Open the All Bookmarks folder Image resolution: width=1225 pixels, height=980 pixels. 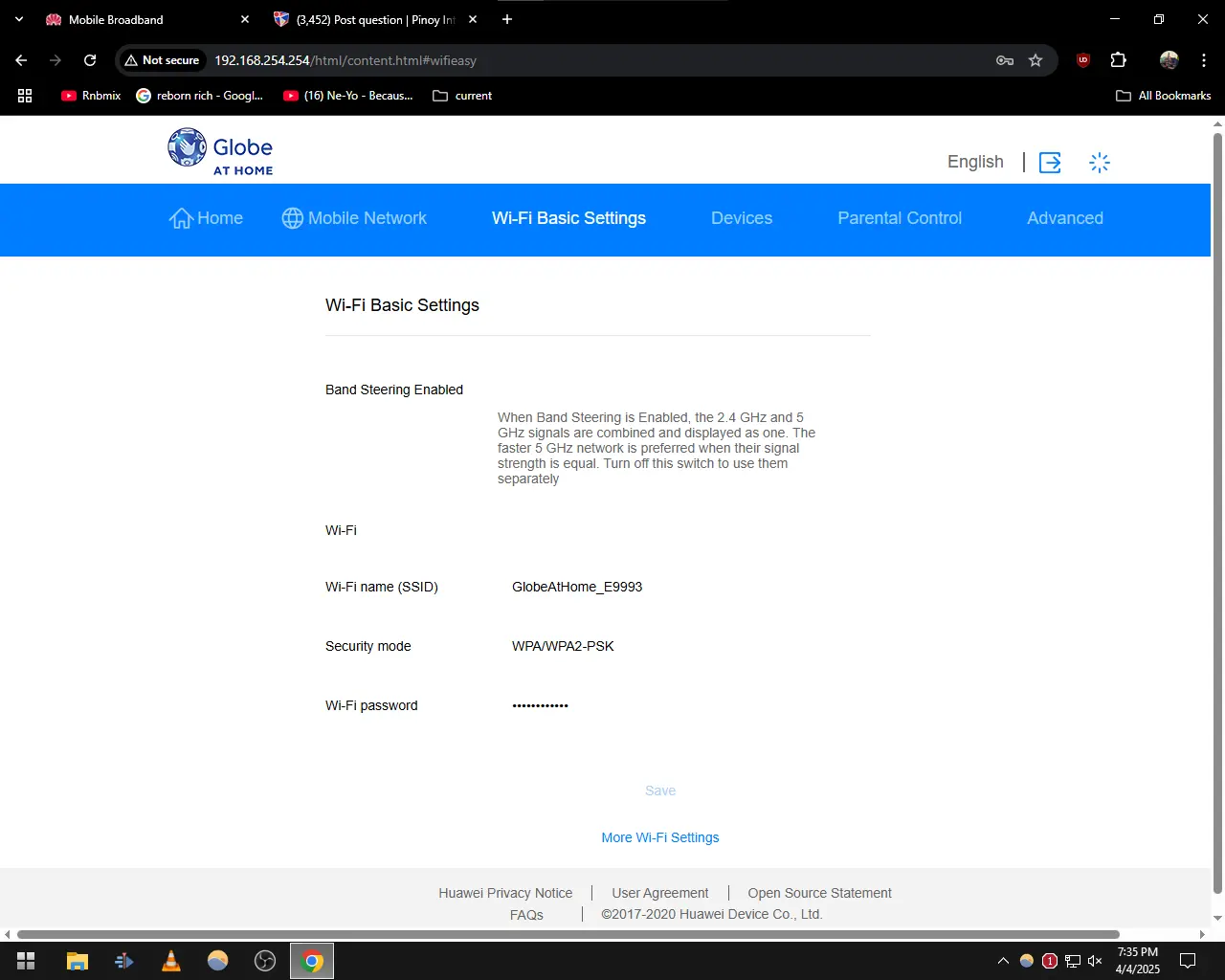point(1164,96)
